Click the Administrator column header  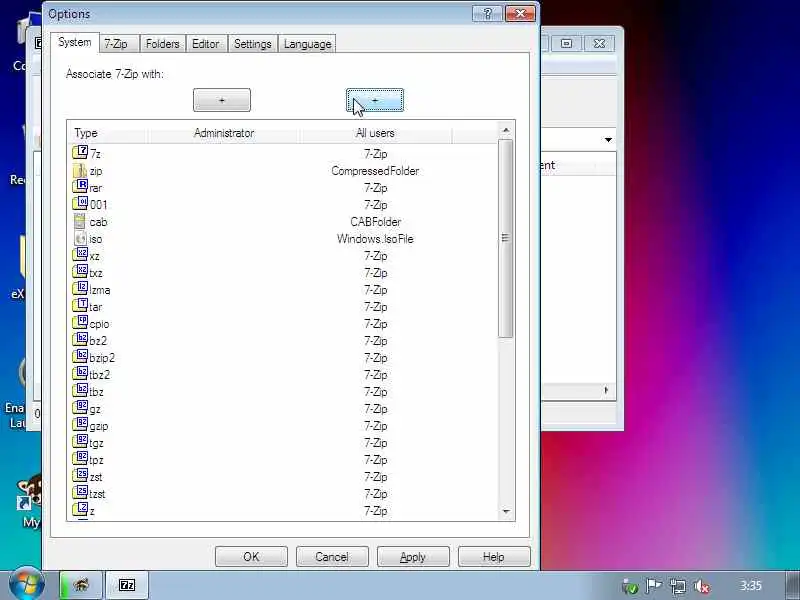(224, 133)
